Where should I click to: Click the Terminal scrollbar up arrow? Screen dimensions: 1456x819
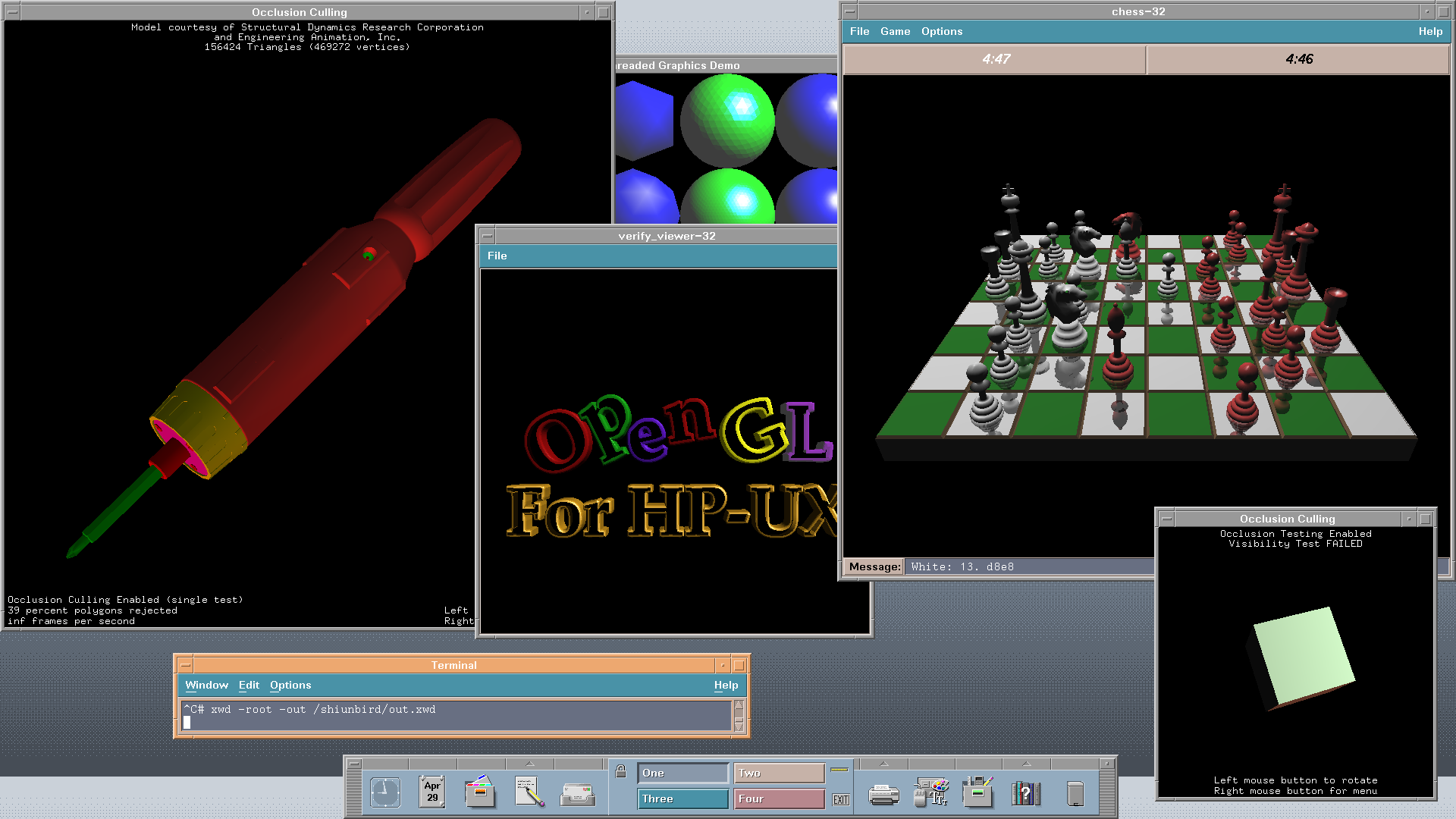[739, 706]
